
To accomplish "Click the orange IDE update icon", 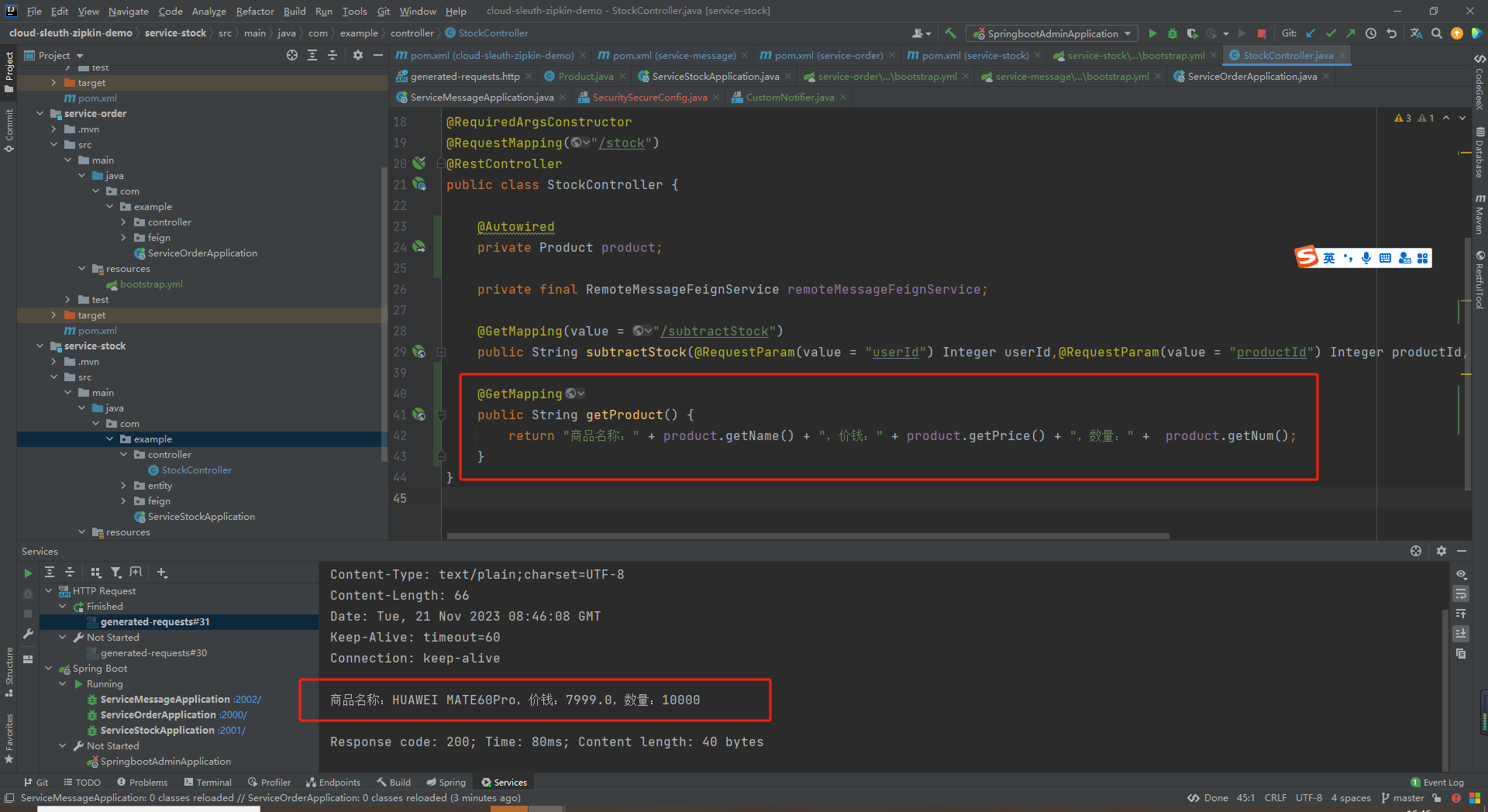I will click(x=1457, y=33).
